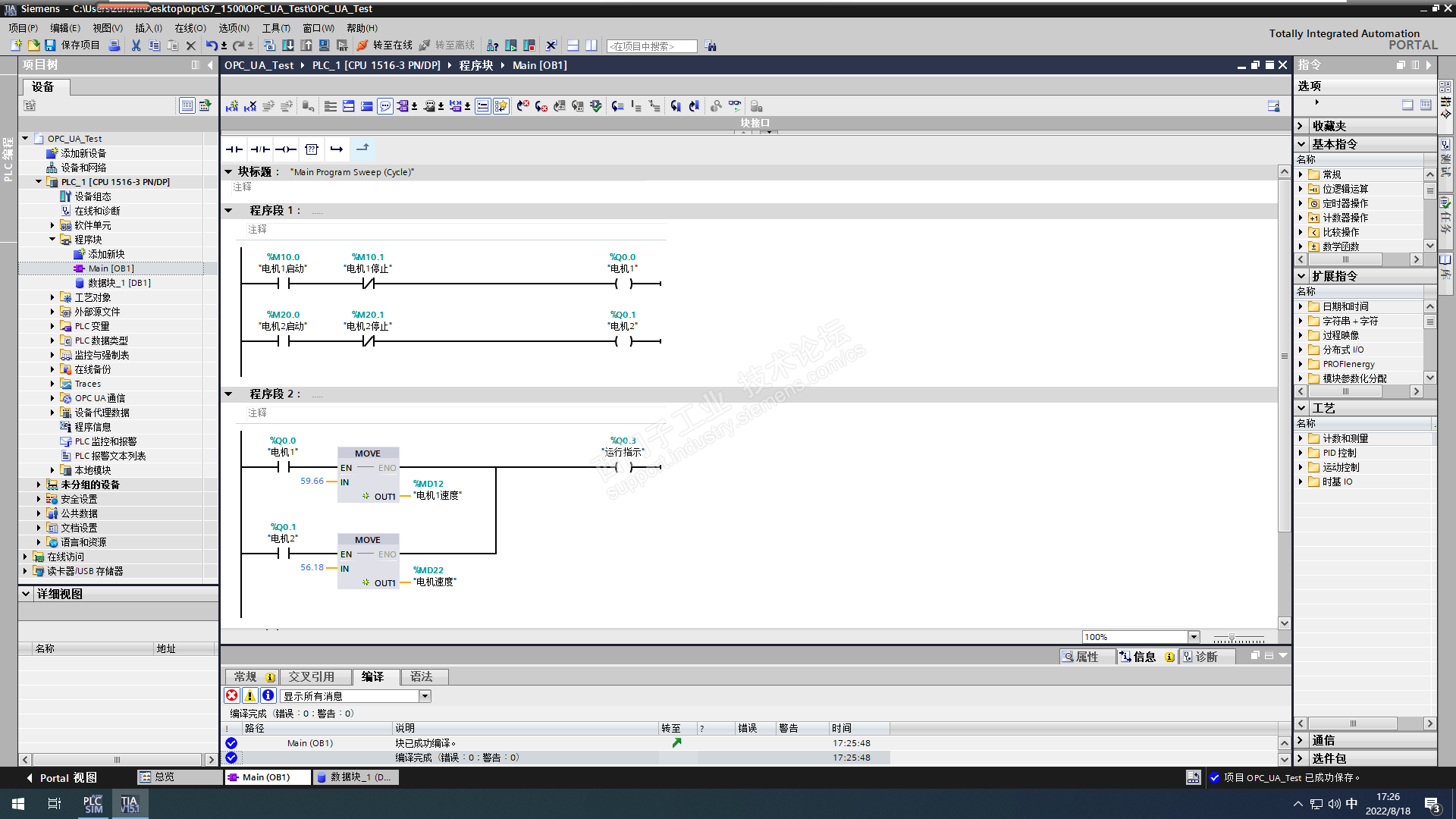Toggle the errors filter in compile panel
Screen dimensions: 1456x819
(x=232, y=695)
